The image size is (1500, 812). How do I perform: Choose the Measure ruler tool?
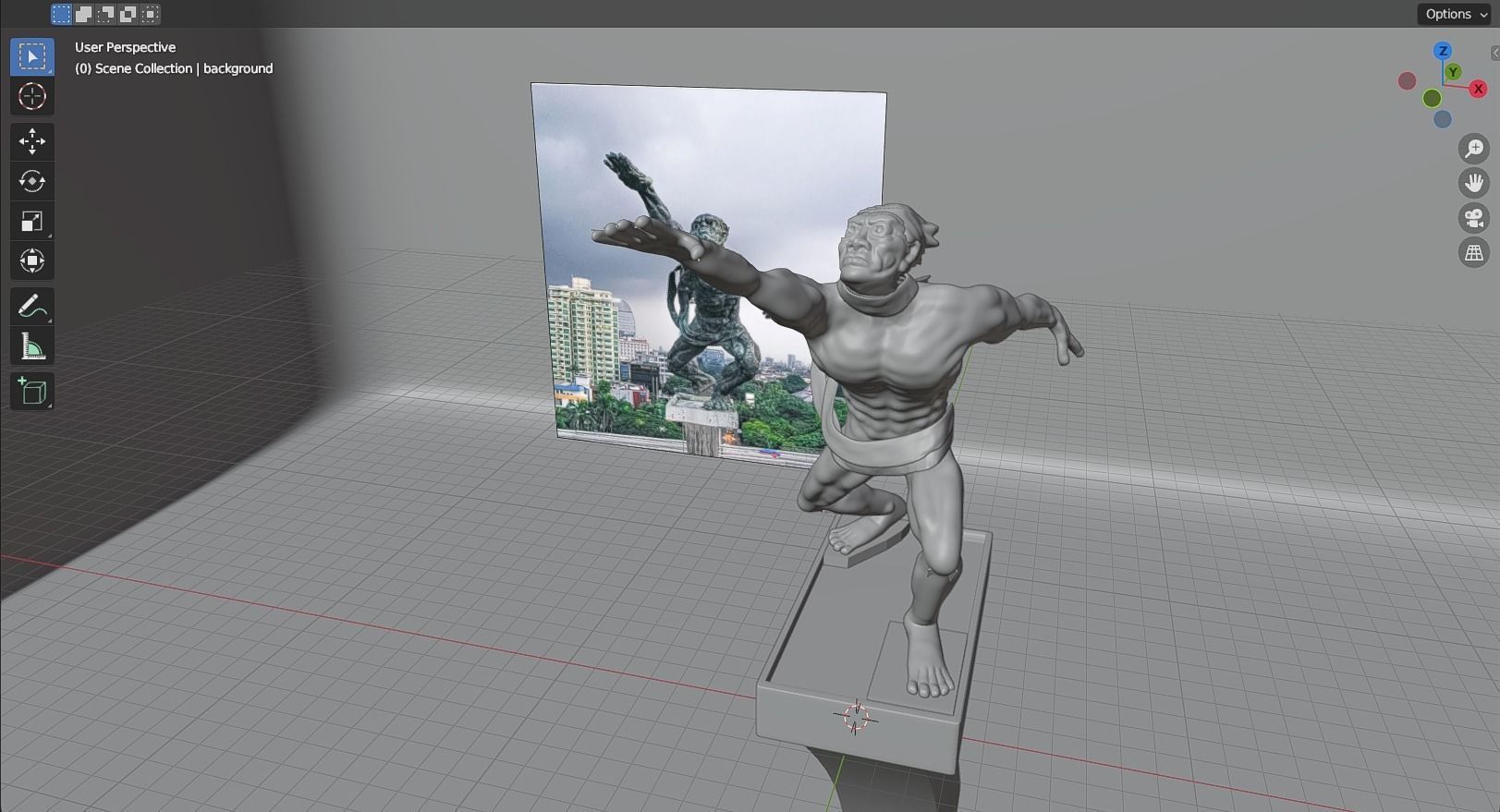[32, 345]
